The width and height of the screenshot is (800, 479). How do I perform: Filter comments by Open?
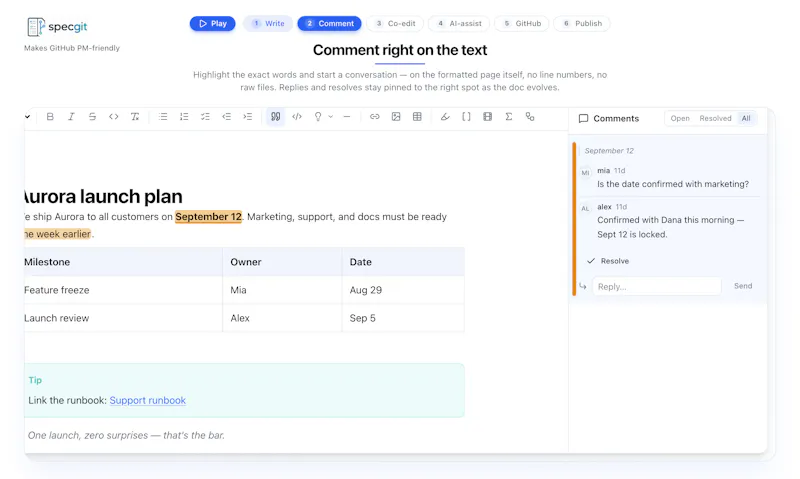coord(680,118)
